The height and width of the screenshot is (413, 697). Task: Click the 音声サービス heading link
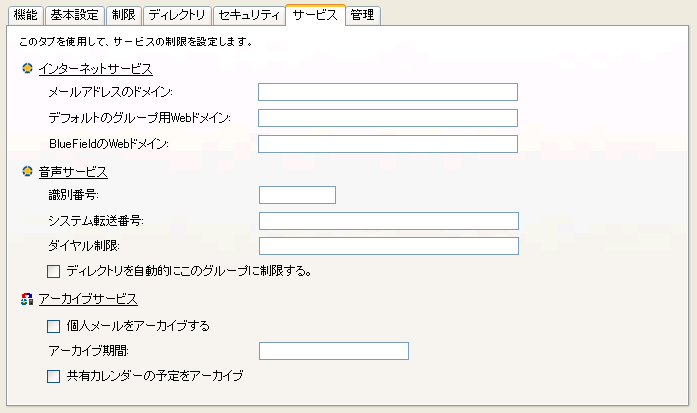72,172
